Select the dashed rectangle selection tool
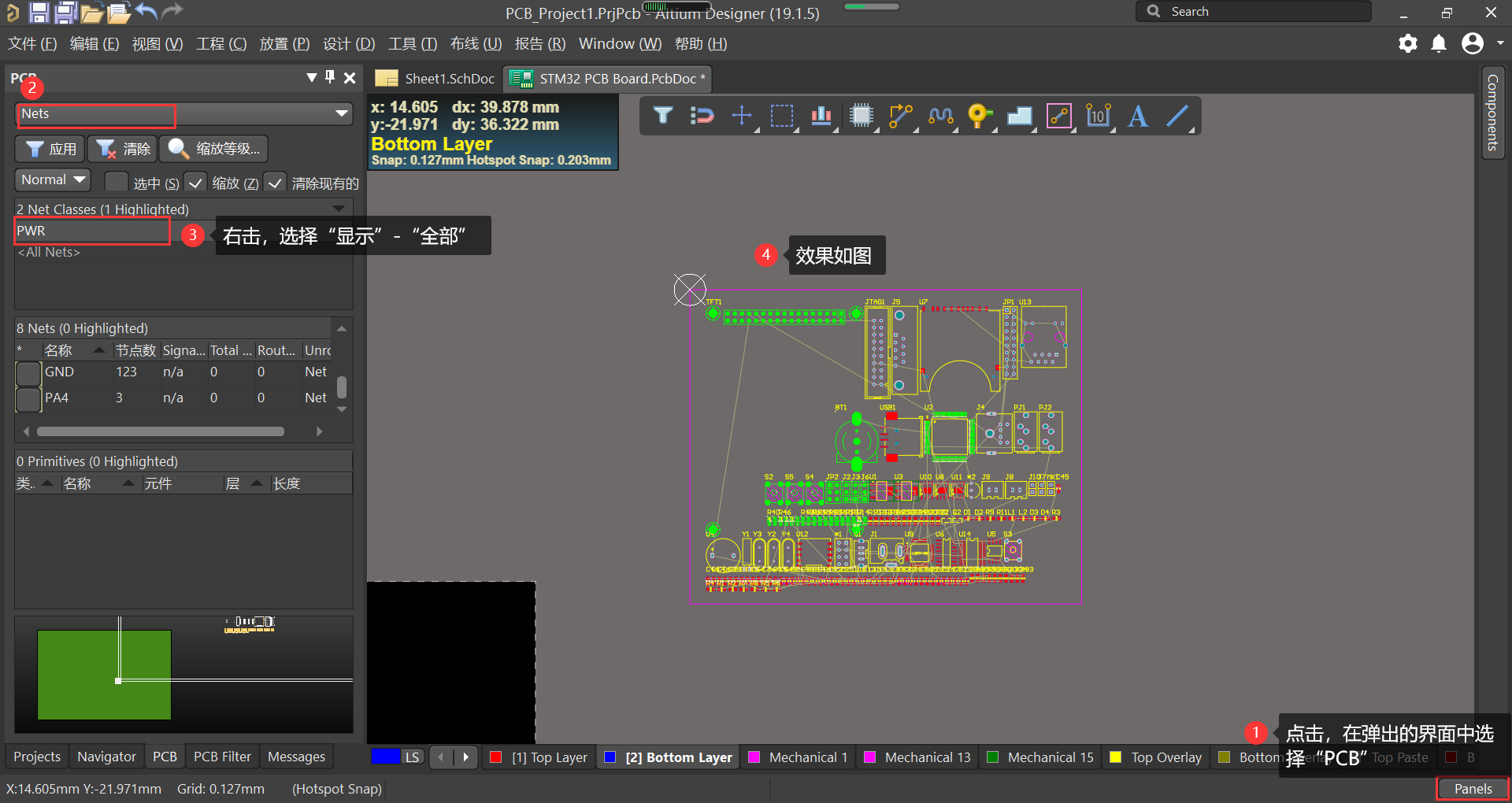Screen dimensions: 1512x803 (782, 116)
